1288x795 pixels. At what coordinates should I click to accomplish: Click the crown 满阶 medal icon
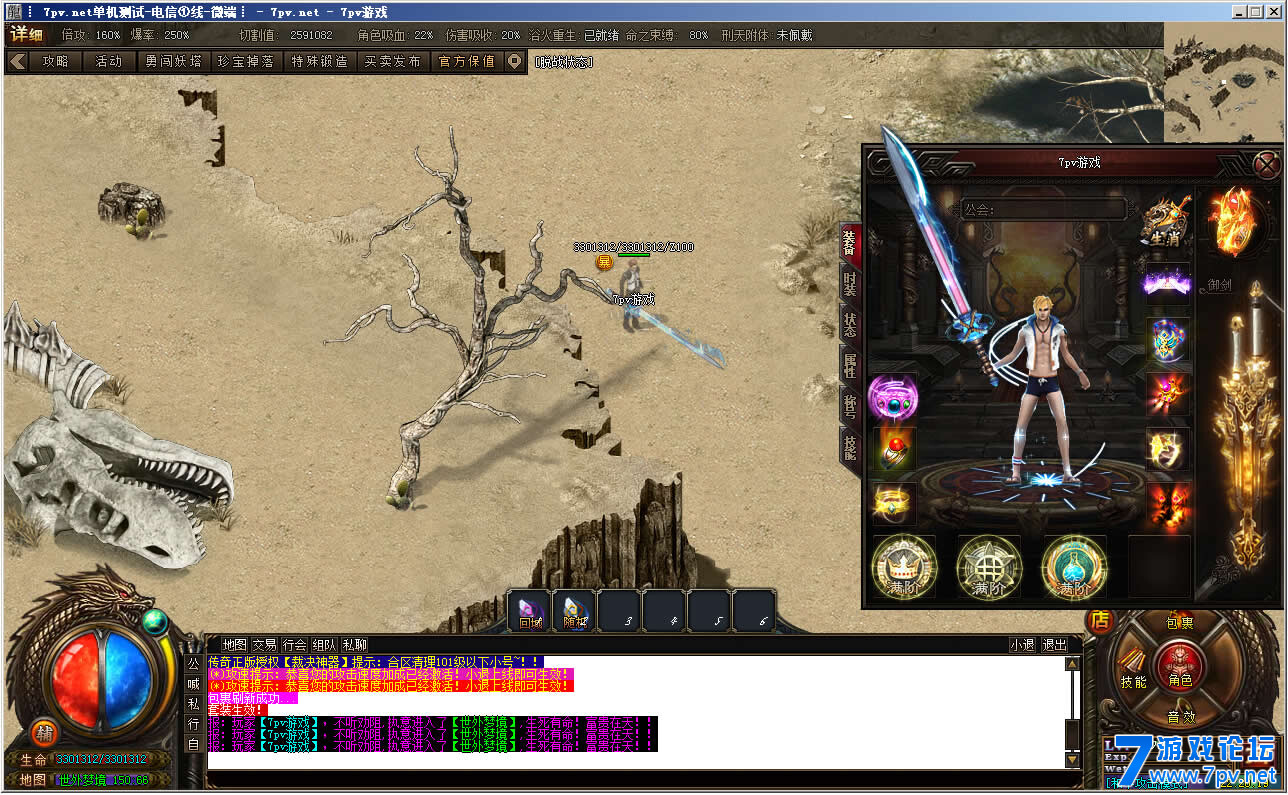click(x=903, y=568)
